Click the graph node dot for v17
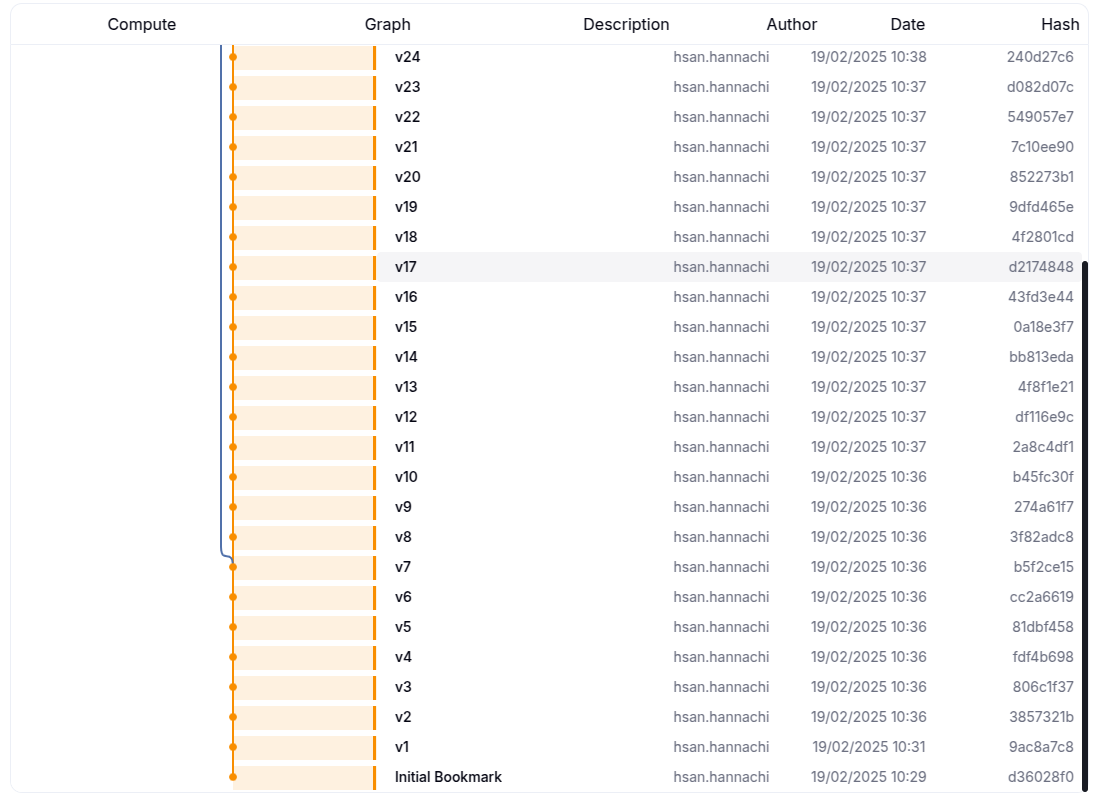This screenshot has height=799, width=1093. coord(233,267)
